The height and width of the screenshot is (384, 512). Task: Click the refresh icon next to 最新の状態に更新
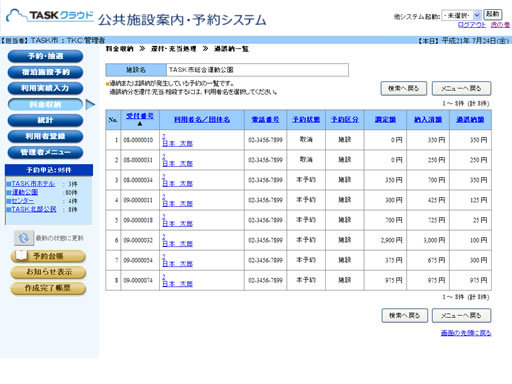(x=24, y=238)
